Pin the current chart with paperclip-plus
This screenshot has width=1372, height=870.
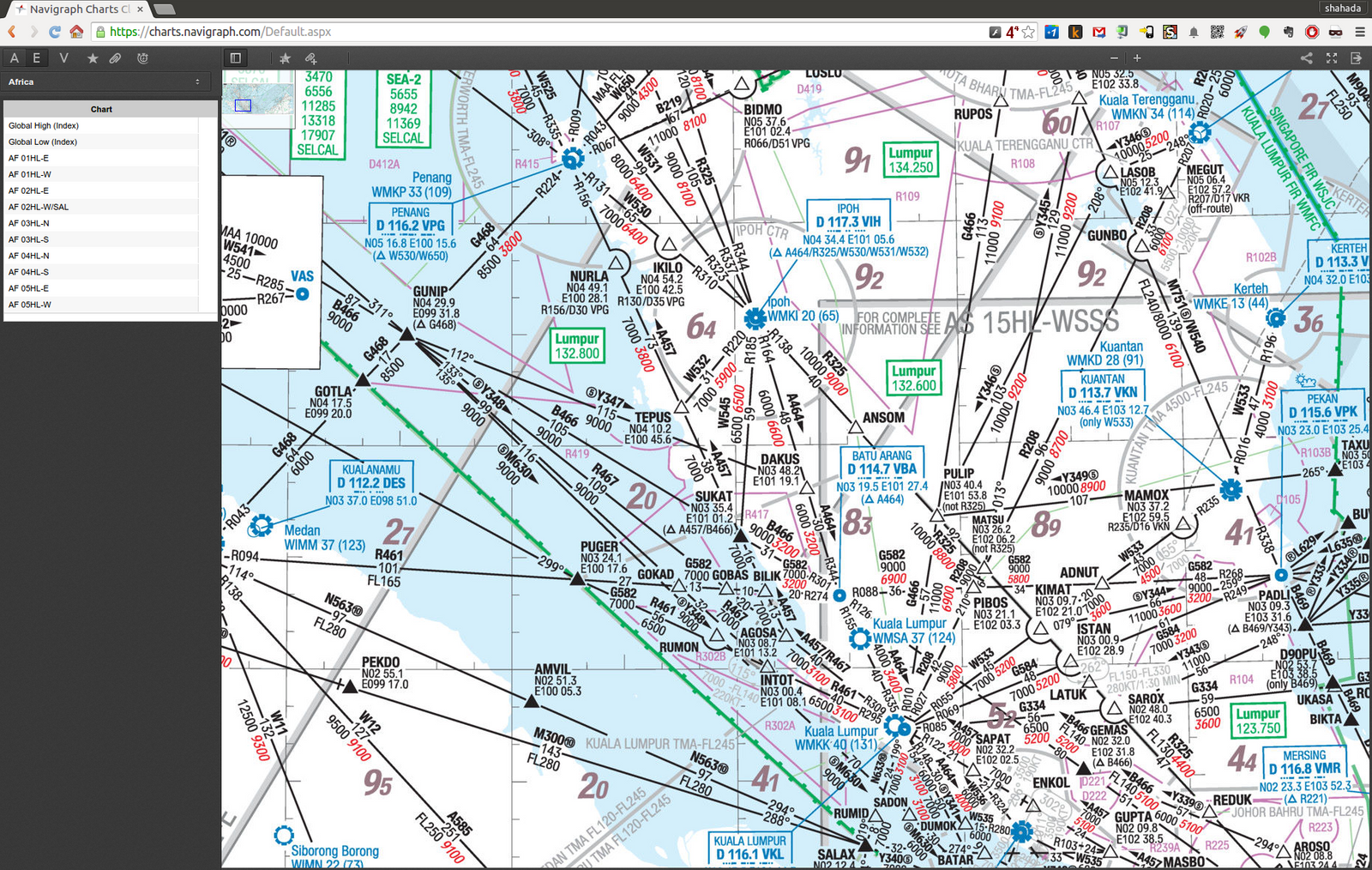[310, 58]
